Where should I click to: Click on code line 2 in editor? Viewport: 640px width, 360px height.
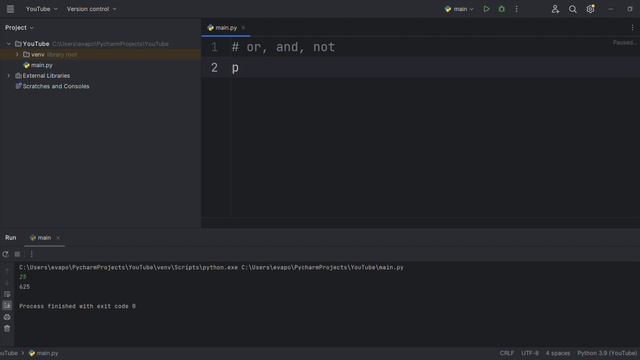[x=420, y=67]
